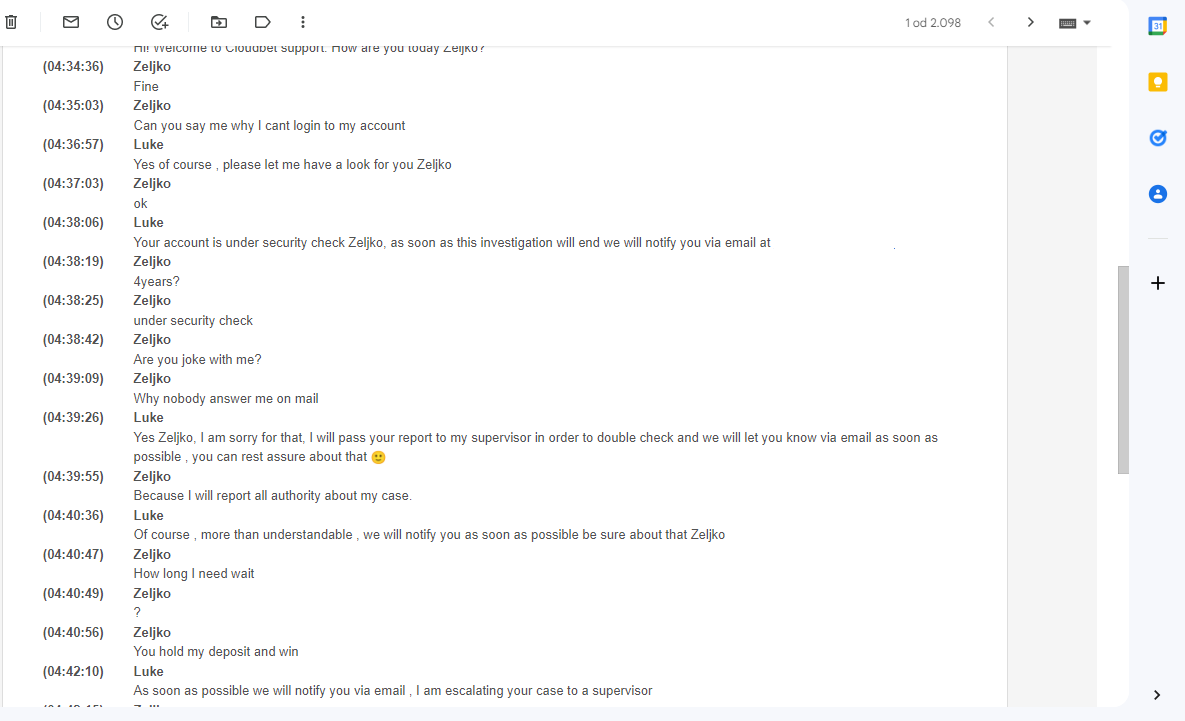Get add-ons with the plus icon
Image resolution: width=1185 pixels, height=721 pixels.
click(1157, 283)
